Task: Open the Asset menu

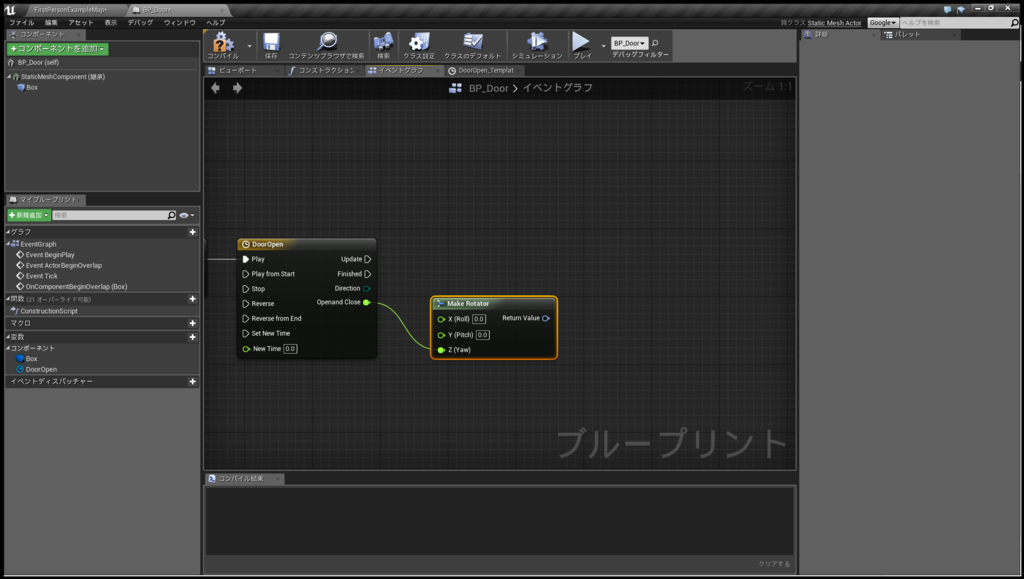Action: pos(81,23)
